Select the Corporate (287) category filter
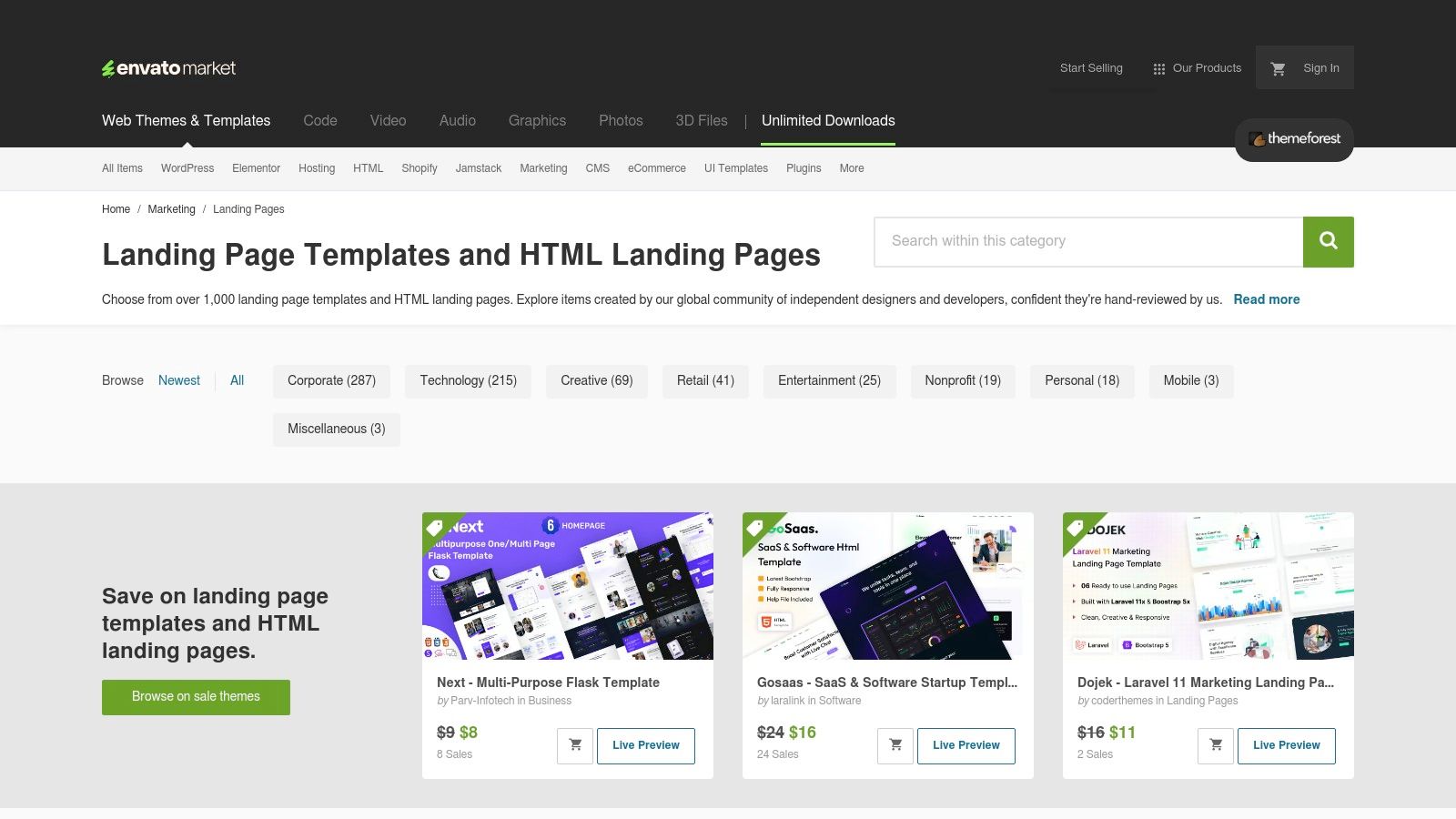The width and height of the screenshot is (1456, 819). (x=331, y=380)
